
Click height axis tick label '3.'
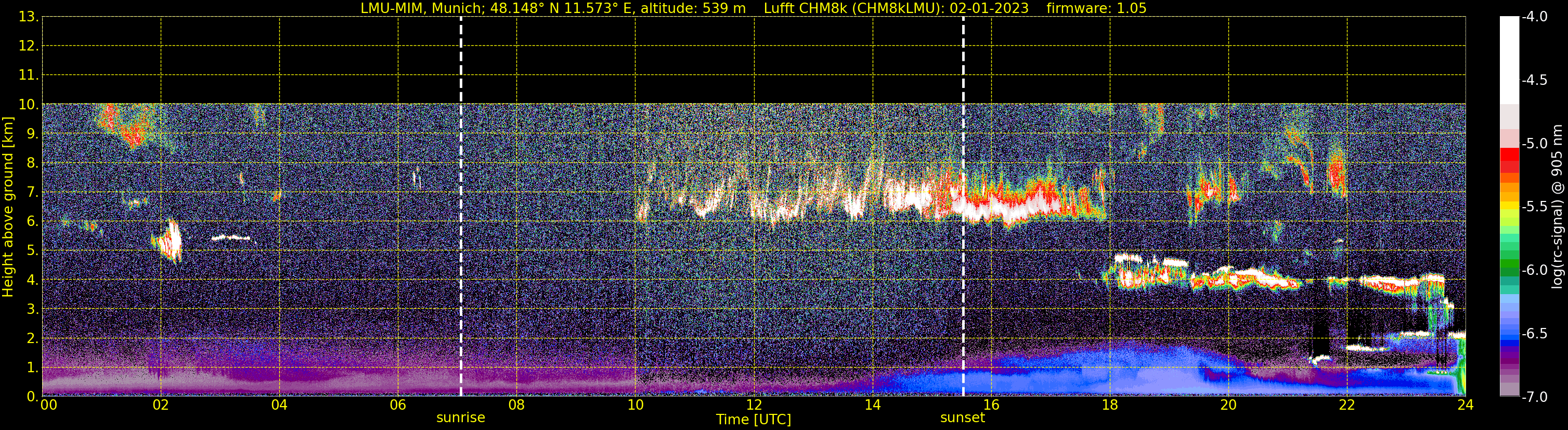(x=32, y=309)
